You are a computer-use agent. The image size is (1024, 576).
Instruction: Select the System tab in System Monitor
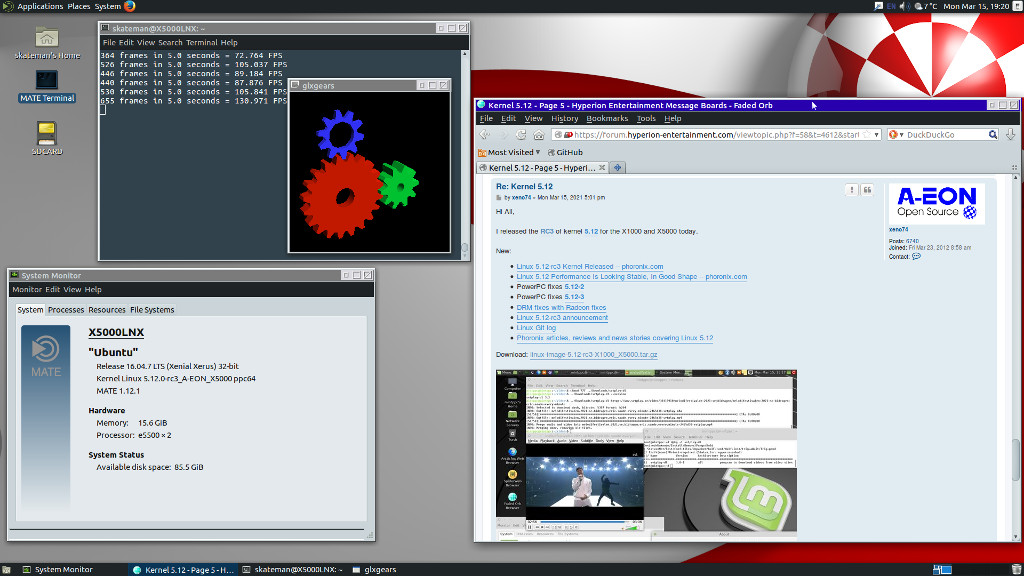[x=30, y=310]
